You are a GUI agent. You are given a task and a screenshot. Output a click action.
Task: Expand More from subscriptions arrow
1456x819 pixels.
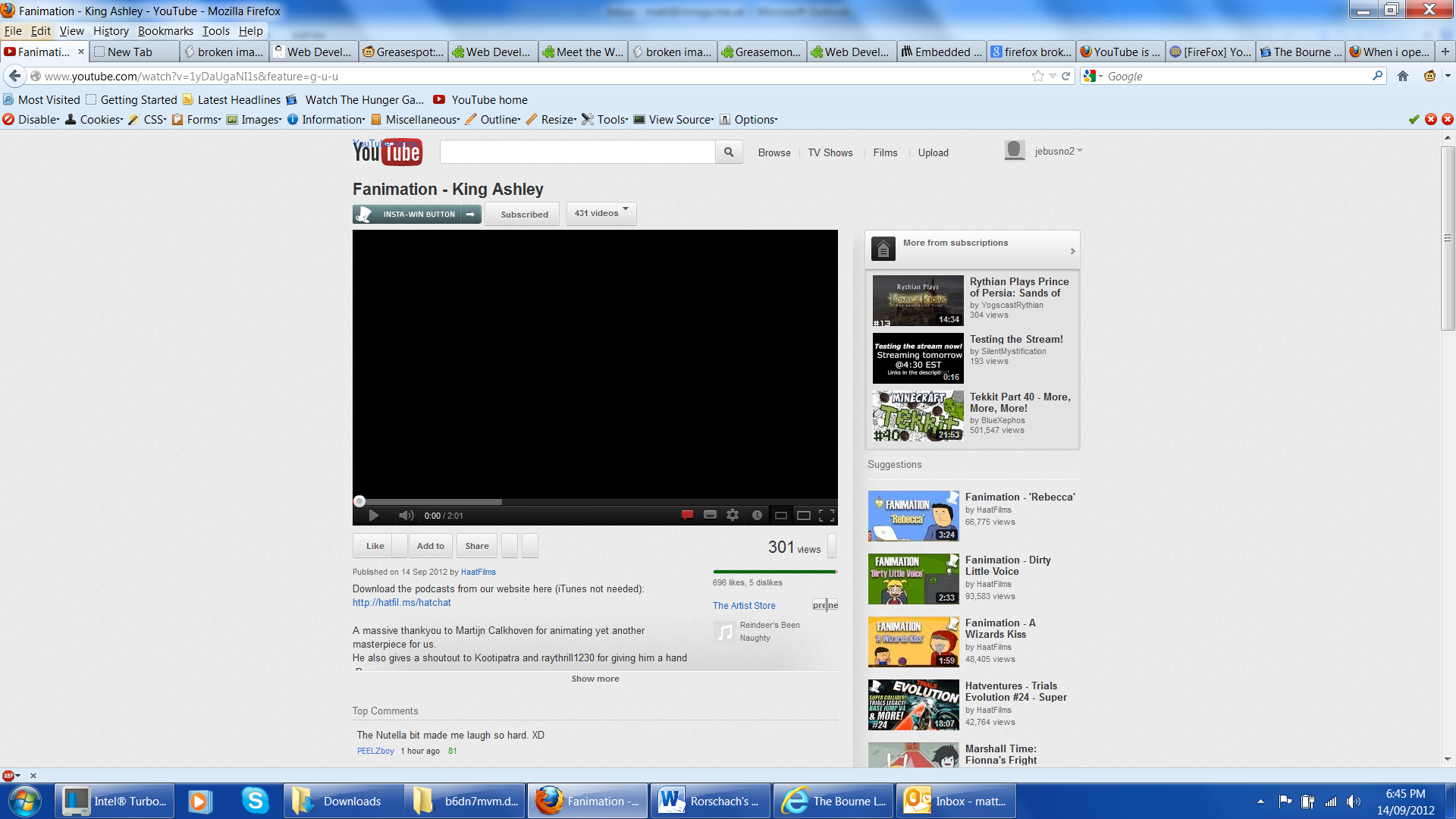click(x=1072, y=251)
